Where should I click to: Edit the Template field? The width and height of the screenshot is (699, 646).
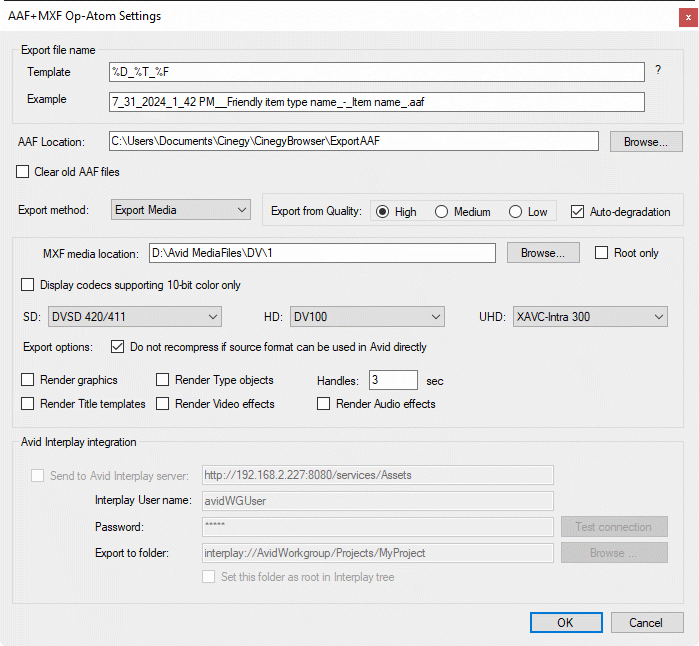tap(377, 72)
